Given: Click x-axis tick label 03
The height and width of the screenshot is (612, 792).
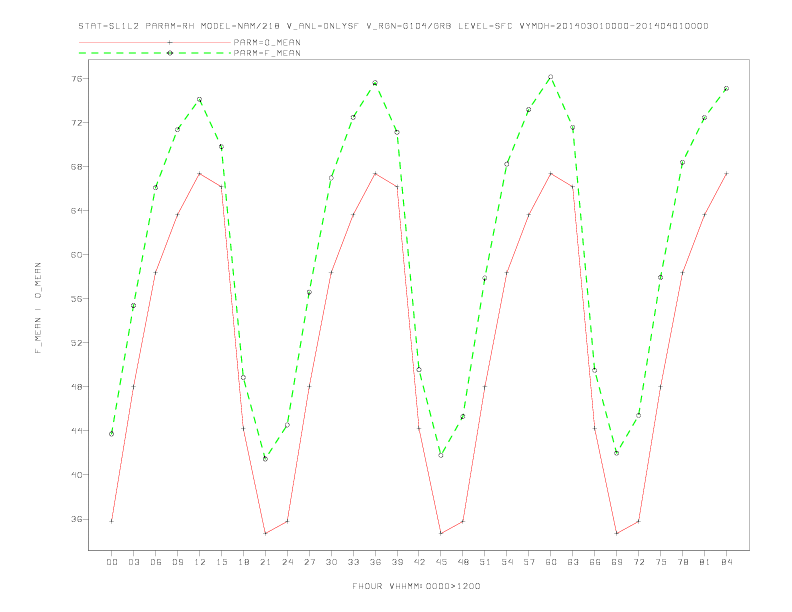Looking at the screenshot, I should pyautogui.click(x=133, y=562).
